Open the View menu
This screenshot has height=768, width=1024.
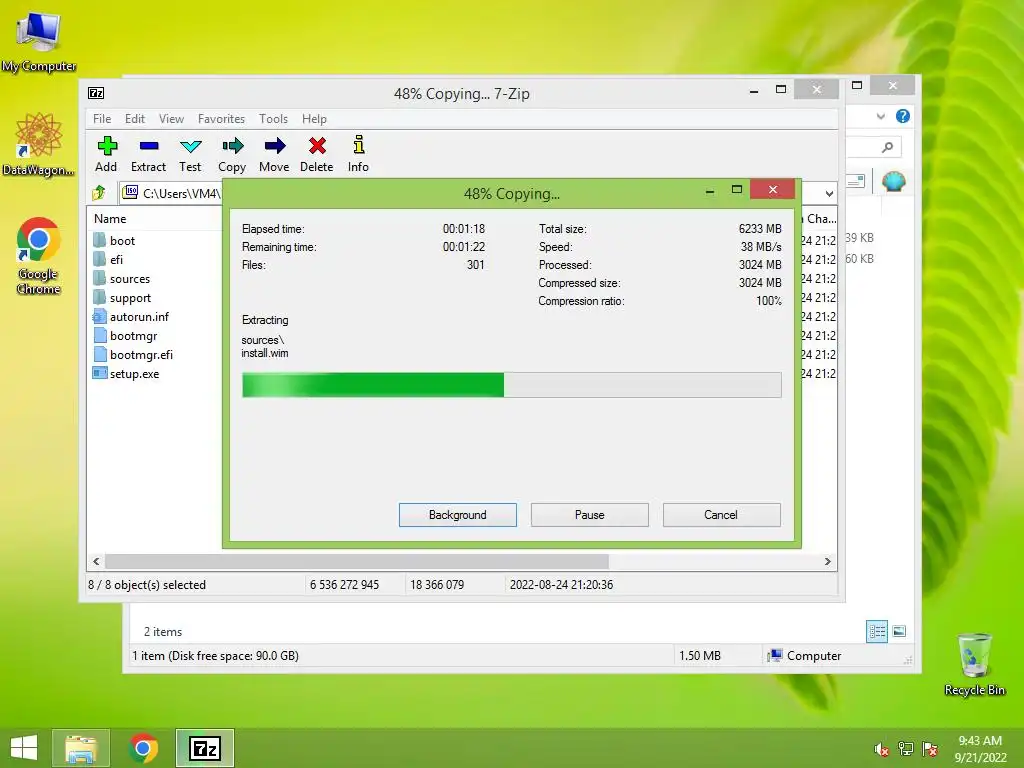(x=171, y=119)
